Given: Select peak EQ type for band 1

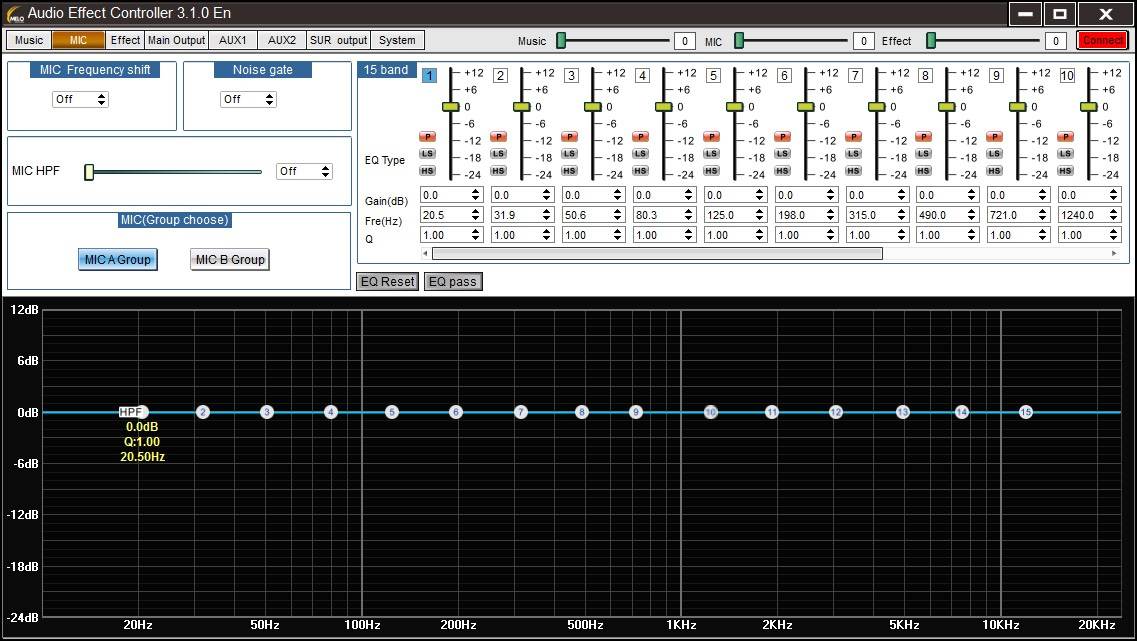Looking at the screenshot, I should 427,136.
